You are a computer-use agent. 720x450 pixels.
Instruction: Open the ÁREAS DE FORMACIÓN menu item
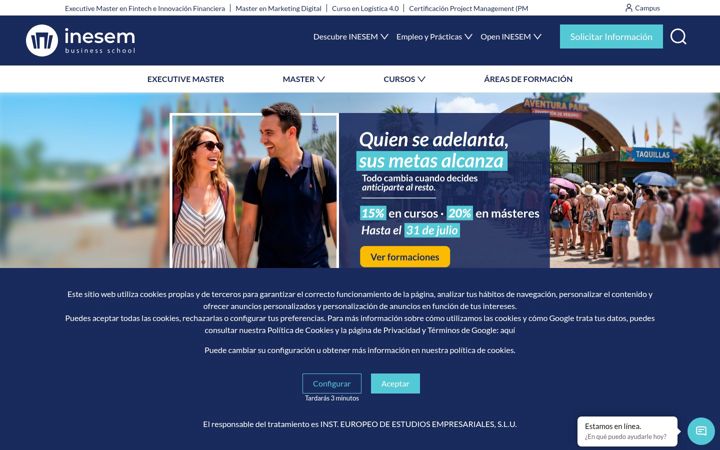click(x=528, y=79)
